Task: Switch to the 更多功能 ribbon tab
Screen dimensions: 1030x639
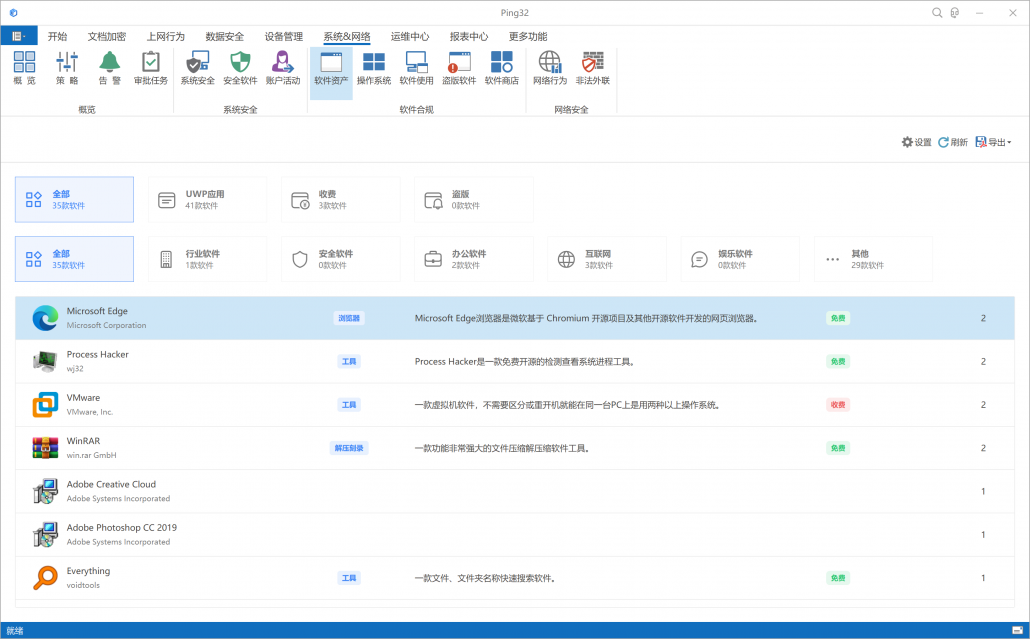Action: (x=528, y=36)
